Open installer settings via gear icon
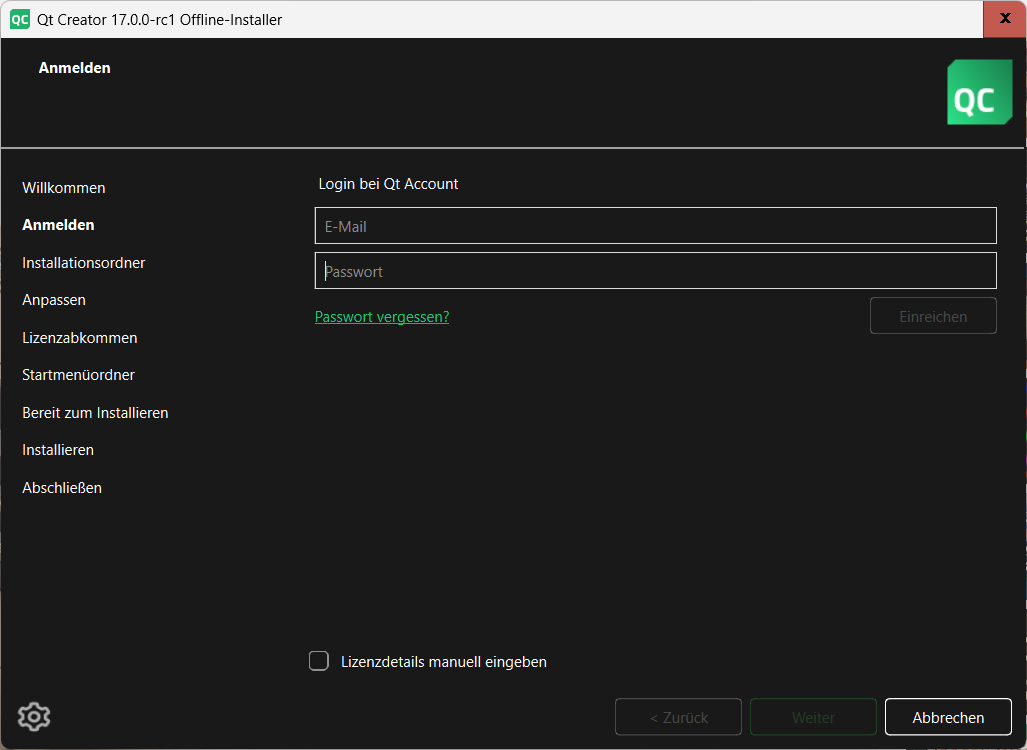Viewport: 1027px width, 750px height. (34, 717)
